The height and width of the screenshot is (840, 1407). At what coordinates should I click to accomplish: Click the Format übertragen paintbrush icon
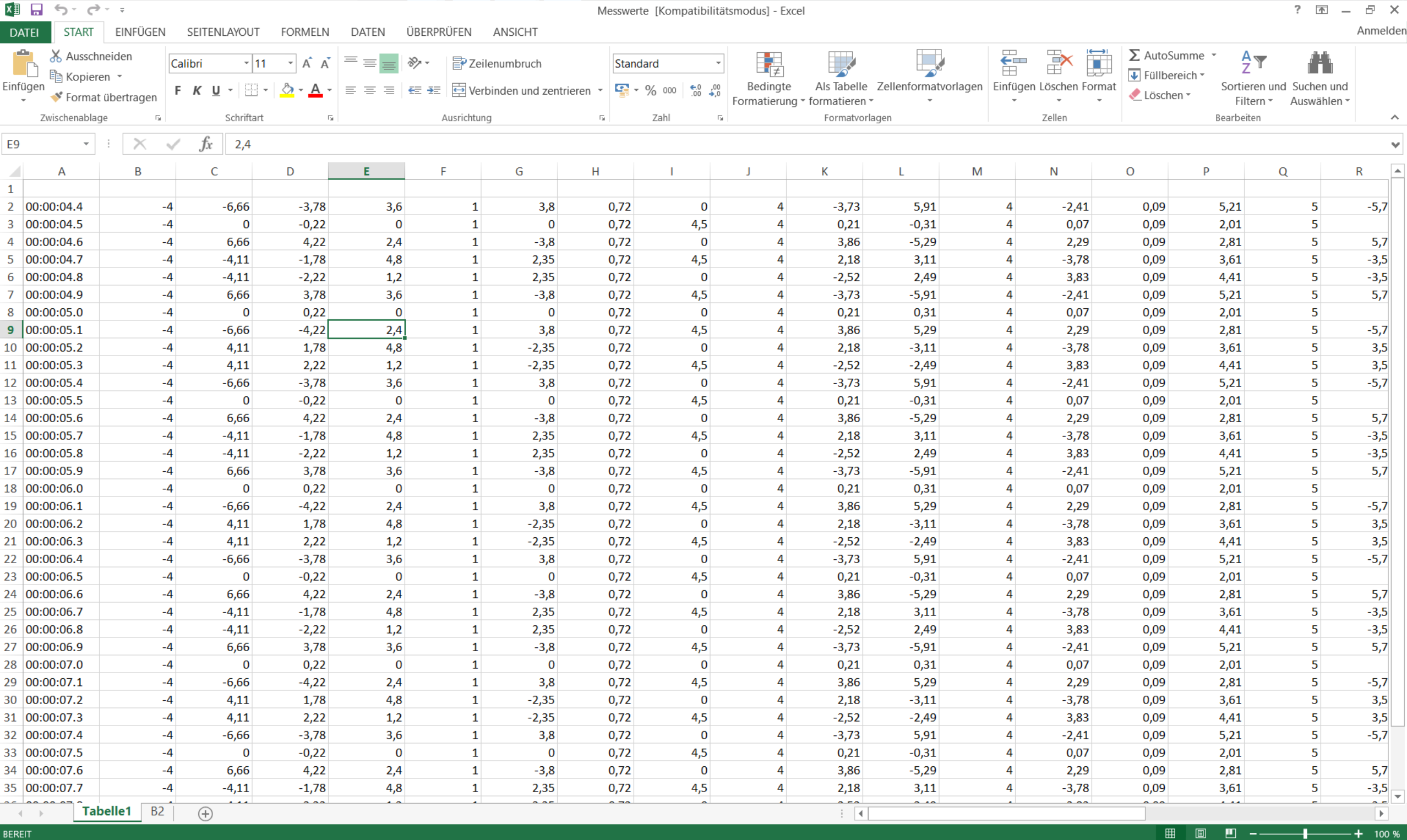56,97
